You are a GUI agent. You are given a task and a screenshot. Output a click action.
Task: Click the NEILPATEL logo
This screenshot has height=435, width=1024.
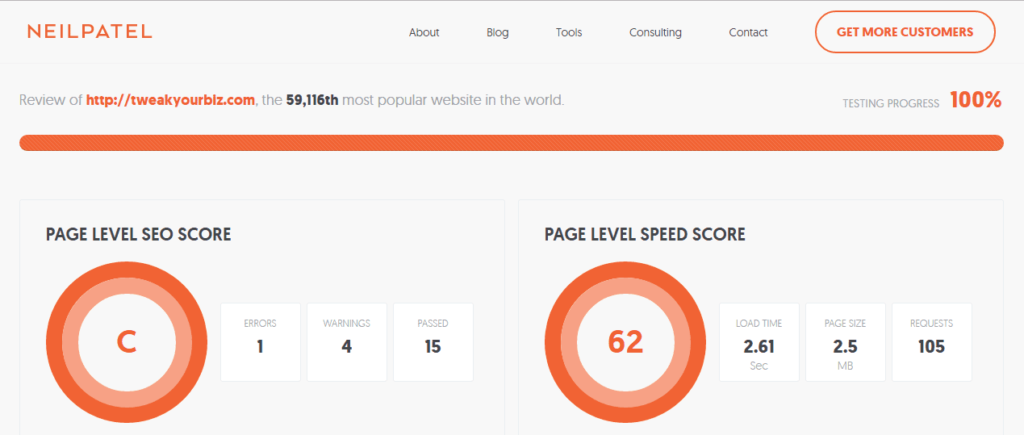click(89, 31)
